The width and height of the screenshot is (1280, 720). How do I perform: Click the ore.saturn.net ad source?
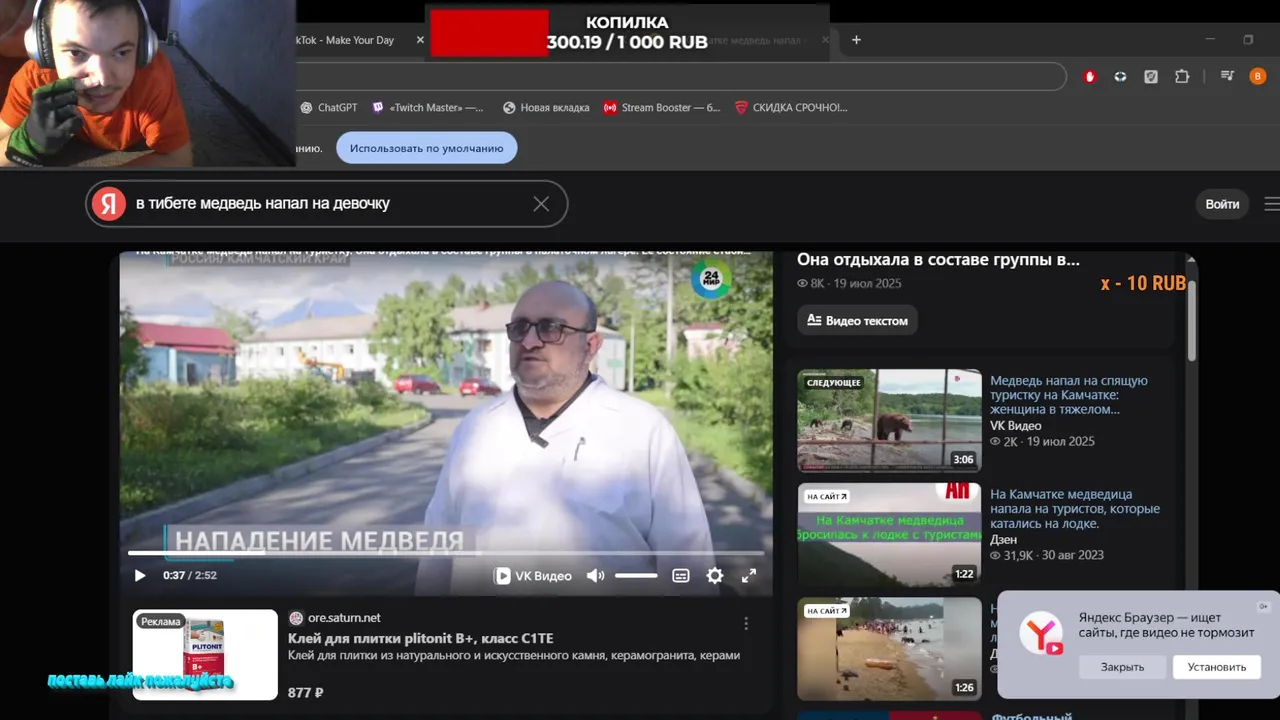point(344,618)
